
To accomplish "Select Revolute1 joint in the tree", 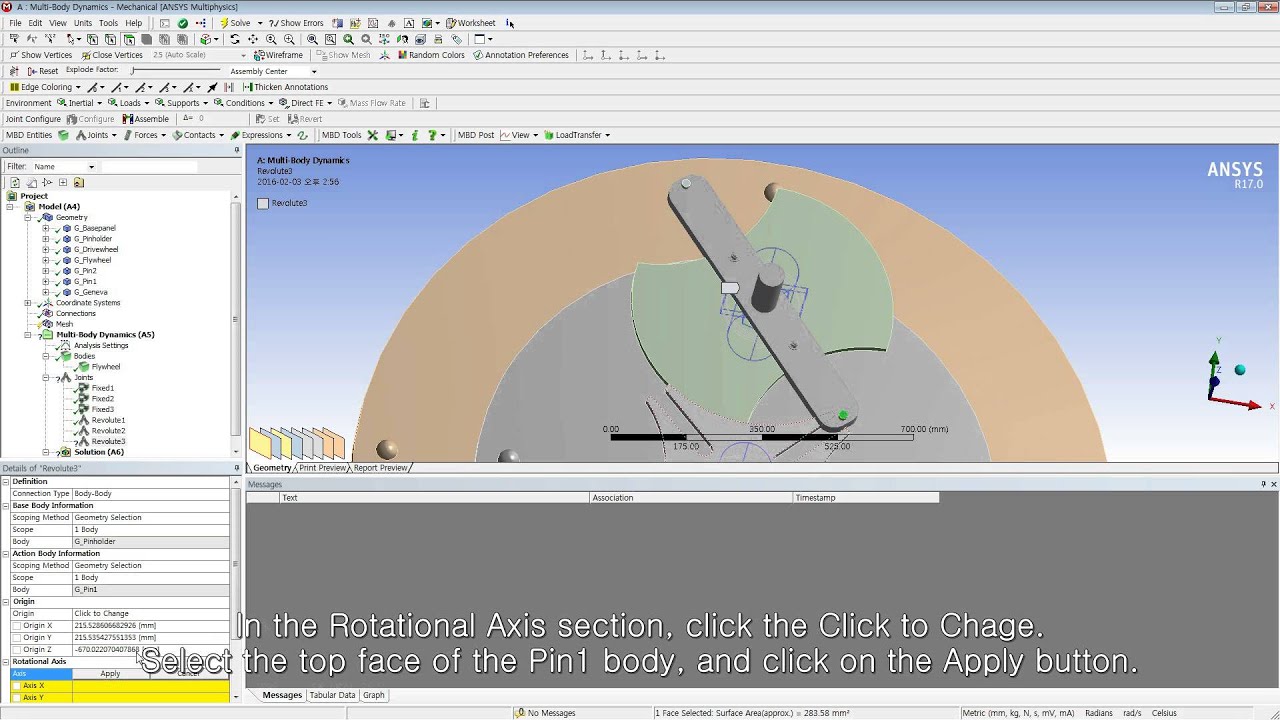I will [108, 420].
